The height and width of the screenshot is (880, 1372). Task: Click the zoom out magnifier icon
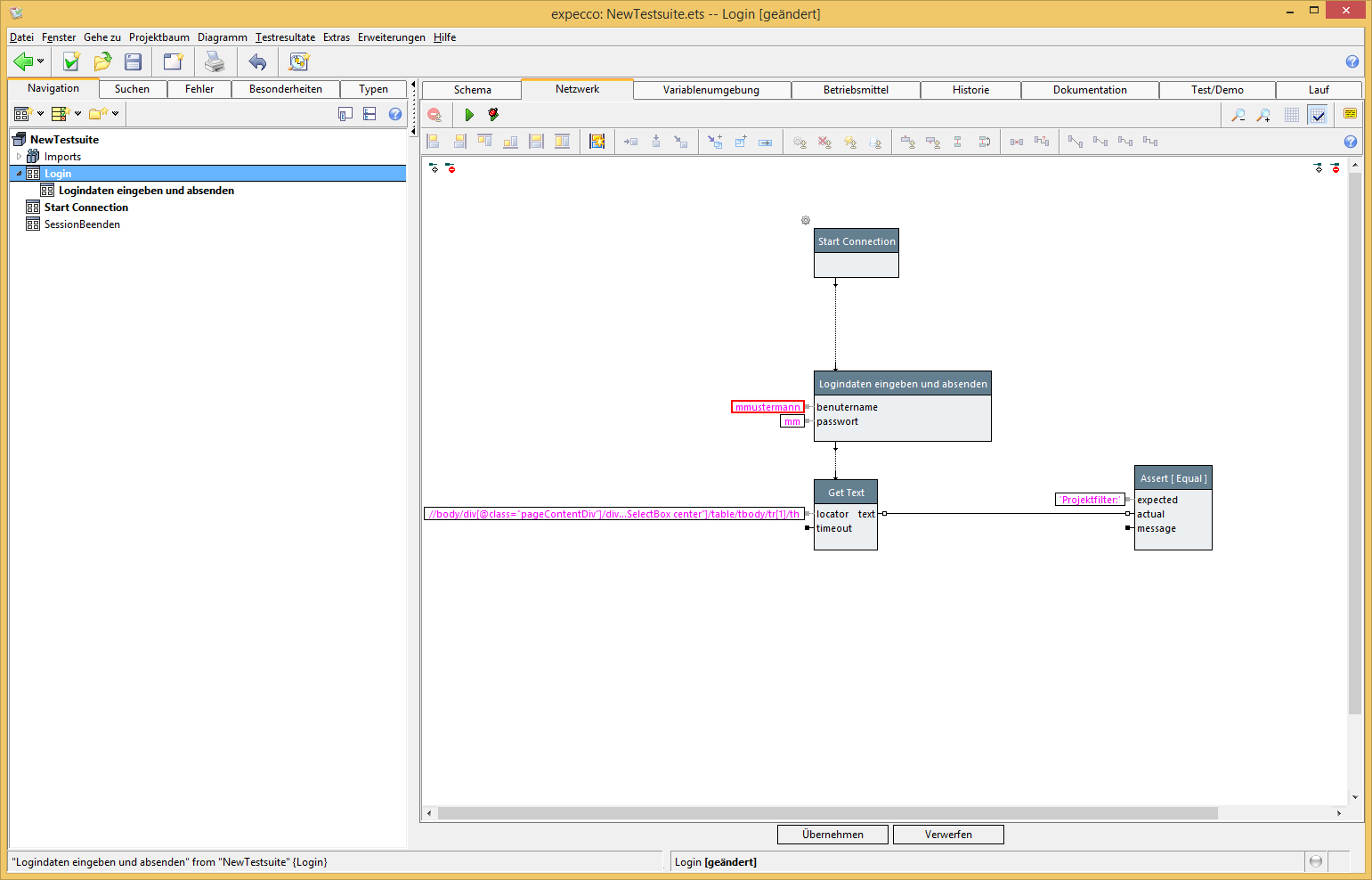(1238, 115)
